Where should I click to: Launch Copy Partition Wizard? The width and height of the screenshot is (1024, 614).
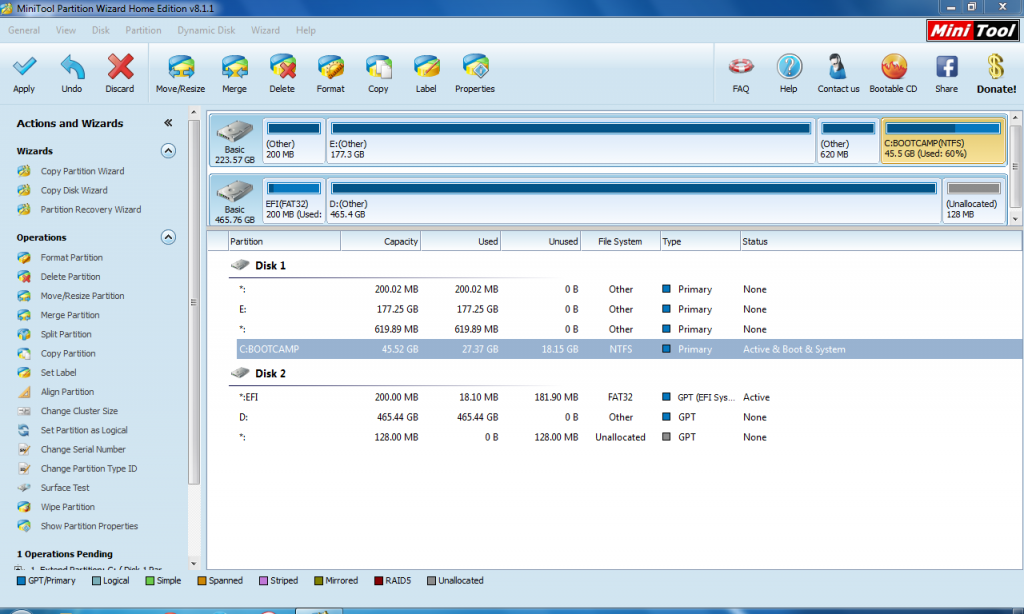tap(82, 171)
